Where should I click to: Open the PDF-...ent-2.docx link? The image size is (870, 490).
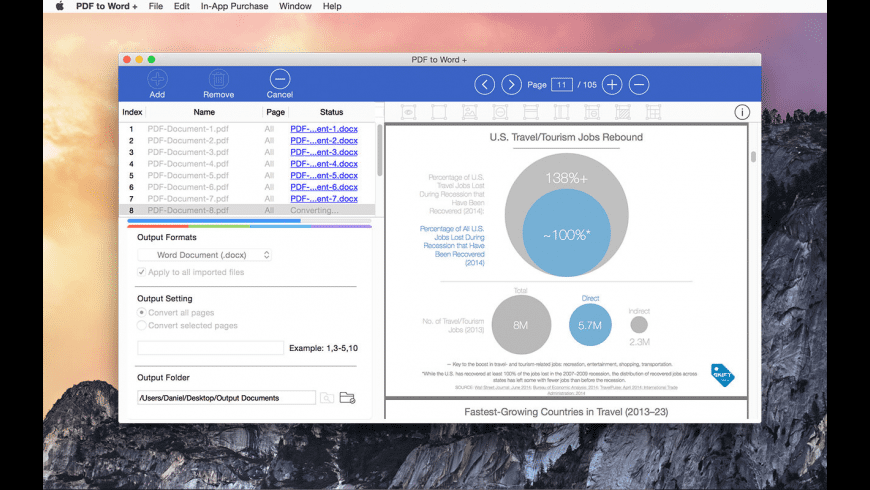324,140
